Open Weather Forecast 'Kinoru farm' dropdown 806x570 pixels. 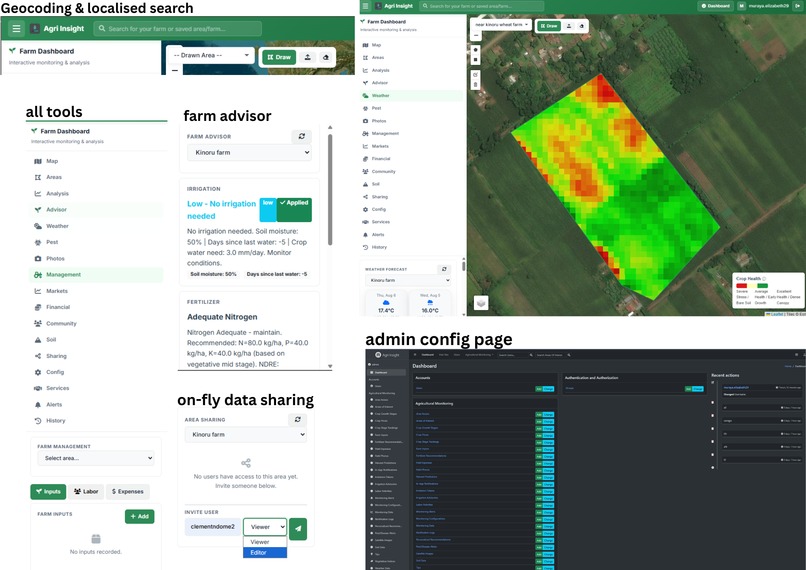[408, 280]
